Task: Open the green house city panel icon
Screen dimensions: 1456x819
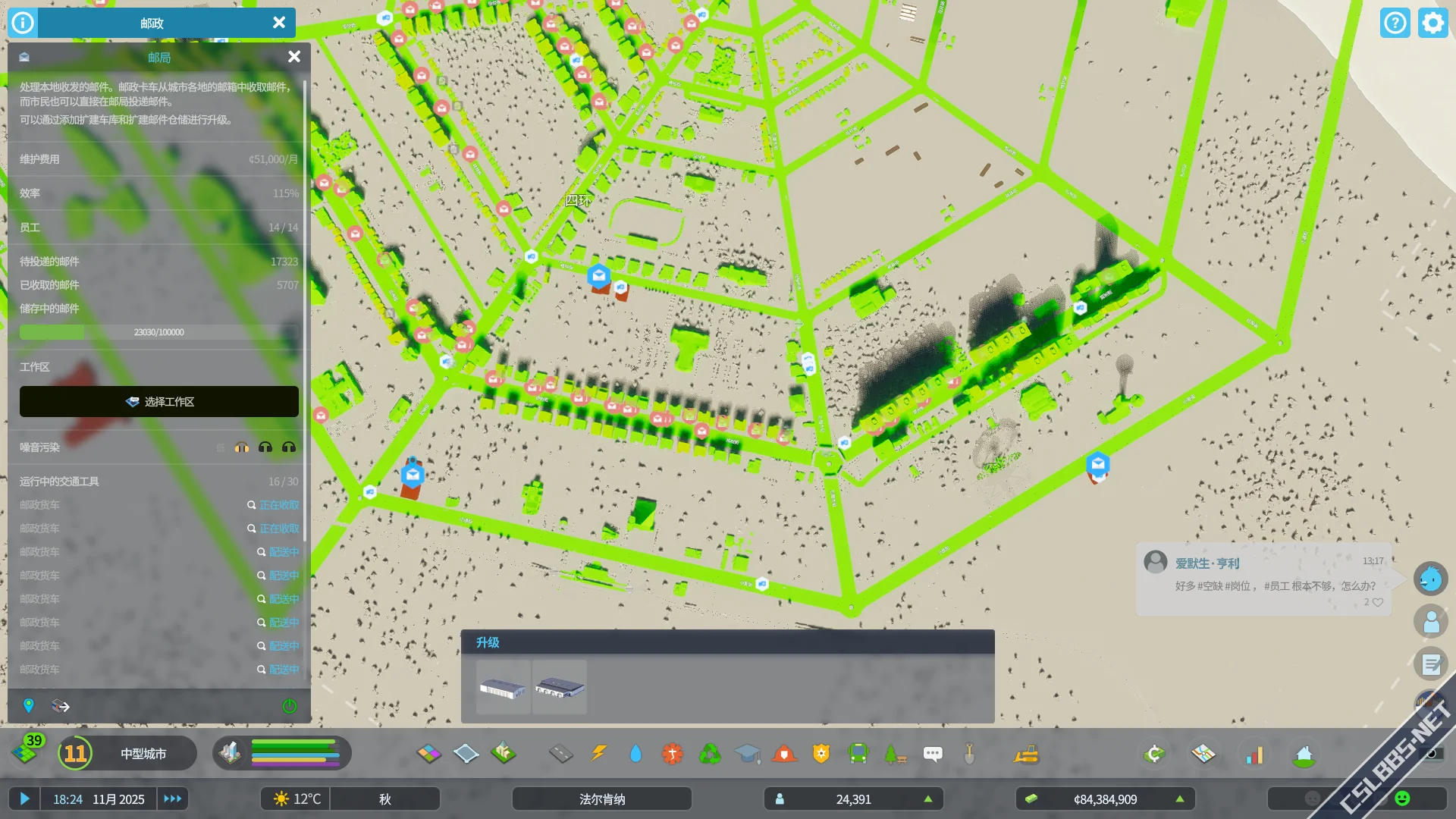Action: (1304, 755)
